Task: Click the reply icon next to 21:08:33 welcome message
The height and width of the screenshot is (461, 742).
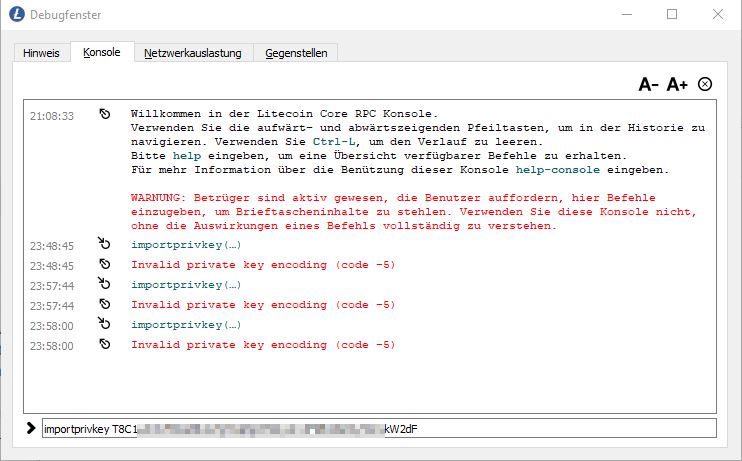Action: coord(105,114)
